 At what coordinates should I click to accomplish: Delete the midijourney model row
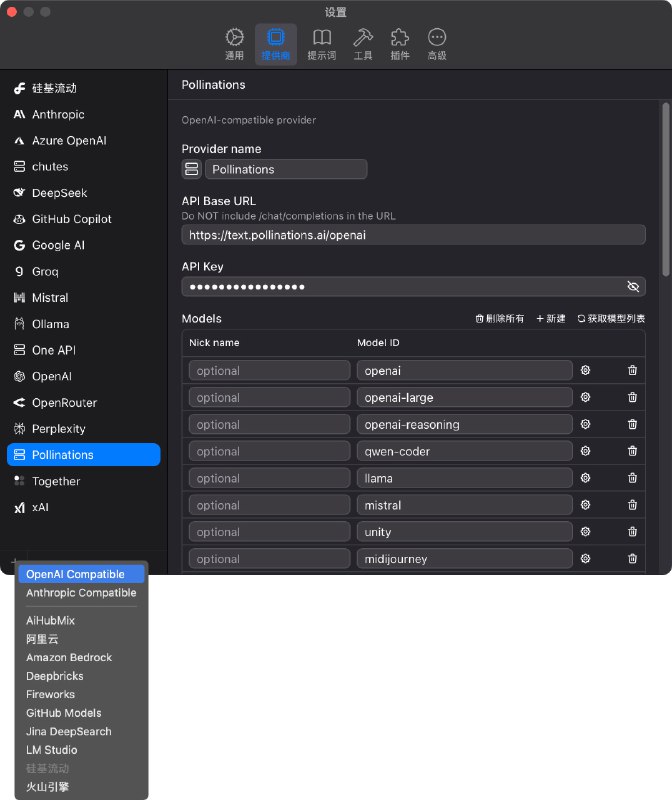(x=632, y=559)
